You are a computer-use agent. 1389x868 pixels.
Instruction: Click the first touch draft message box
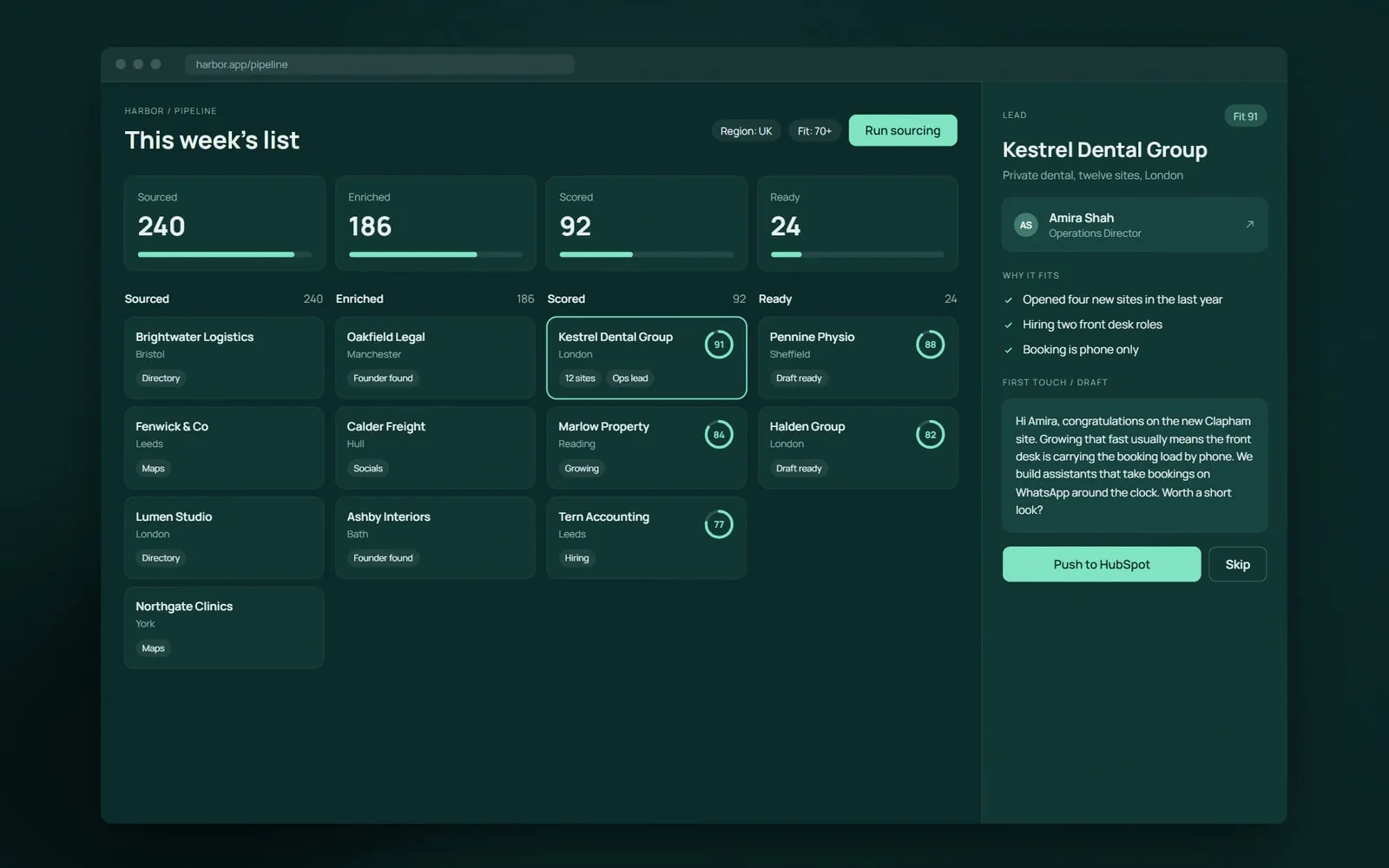[x=1135, y=465]
